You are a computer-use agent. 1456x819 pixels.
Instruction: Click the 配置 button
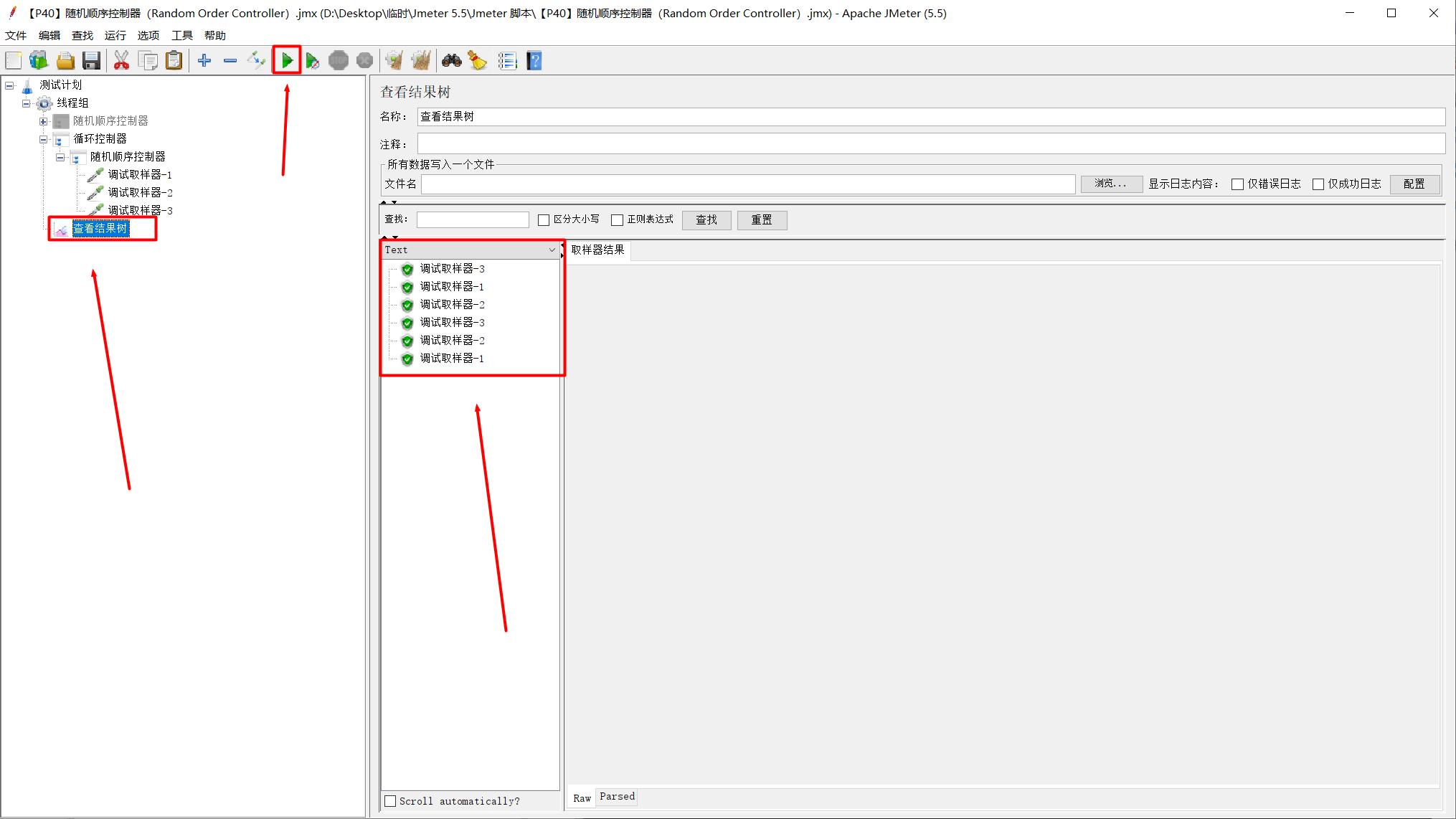click(x=1414, y=184)
